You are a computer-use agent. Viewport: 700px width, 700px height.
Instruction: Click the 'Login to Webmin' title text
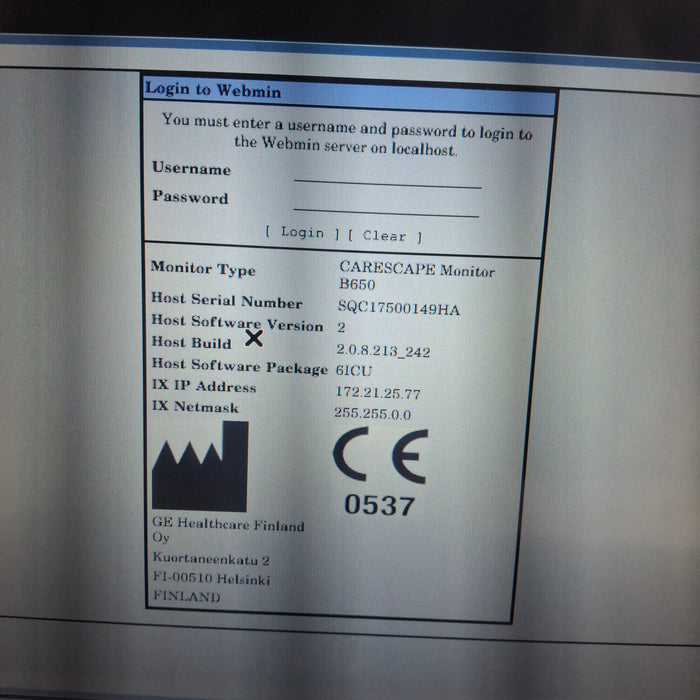(213, 90)
